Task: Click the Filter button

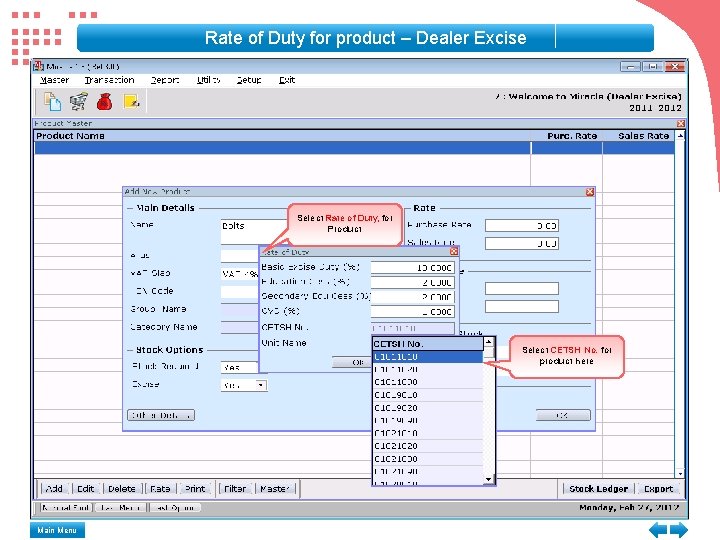Action: 235,489
